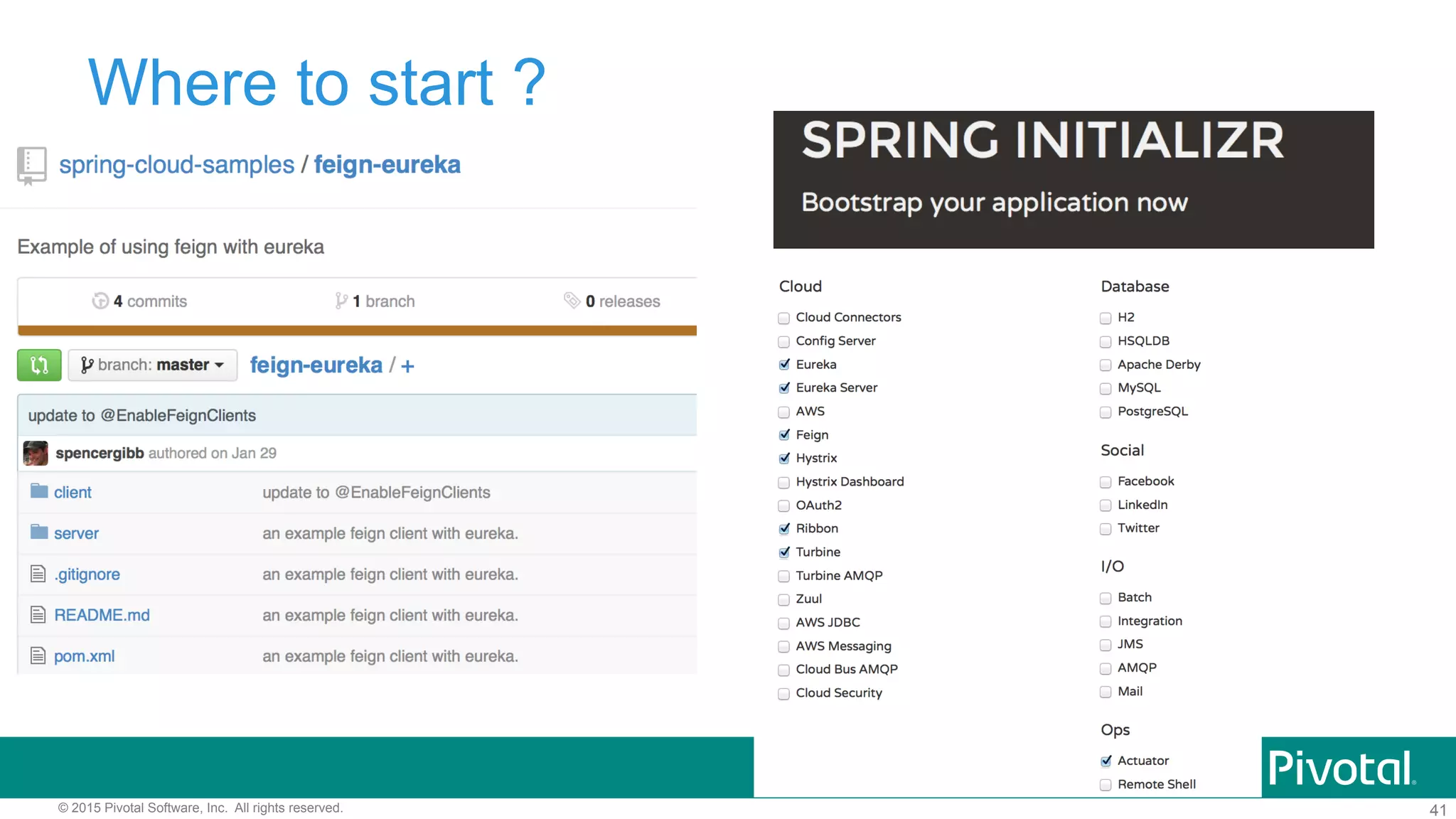The image size is (1456, 819).
Task: Uncheck the Feign checkbox
Action: (783, 435)
